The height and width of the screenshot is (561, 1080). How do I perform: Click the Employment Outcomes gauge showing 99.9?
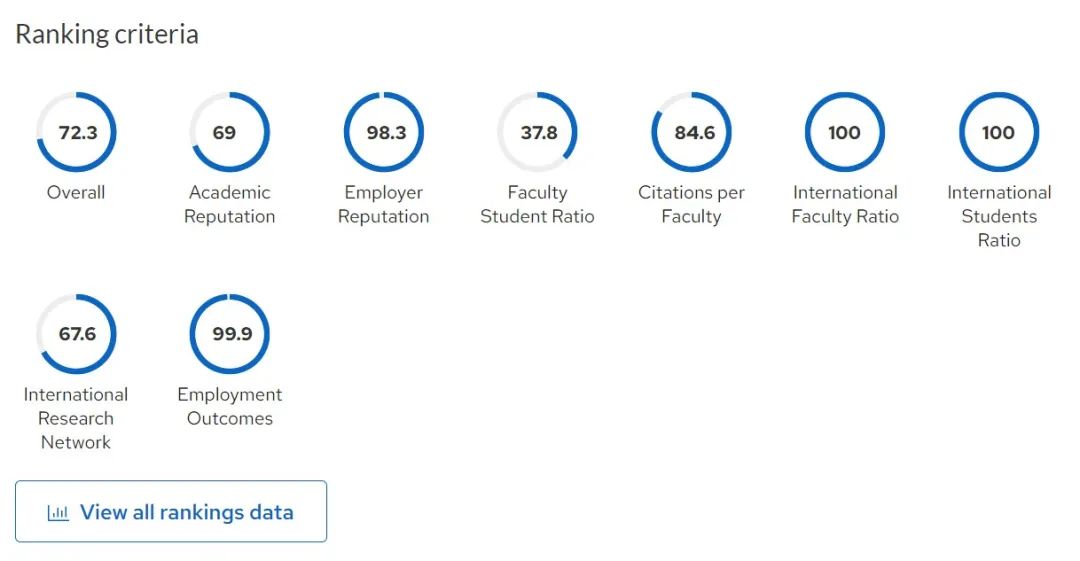[x=230, y=334]
